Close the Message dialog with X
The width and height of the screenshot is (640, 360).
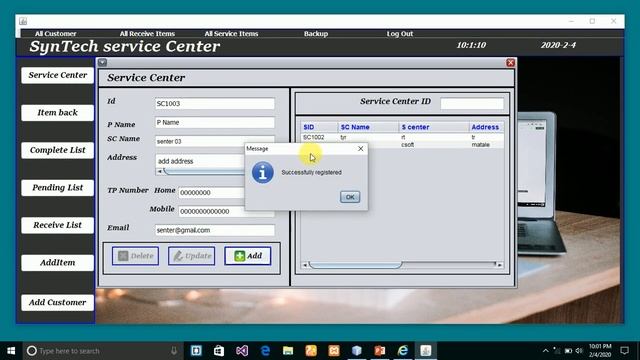[x=360, y=149]
